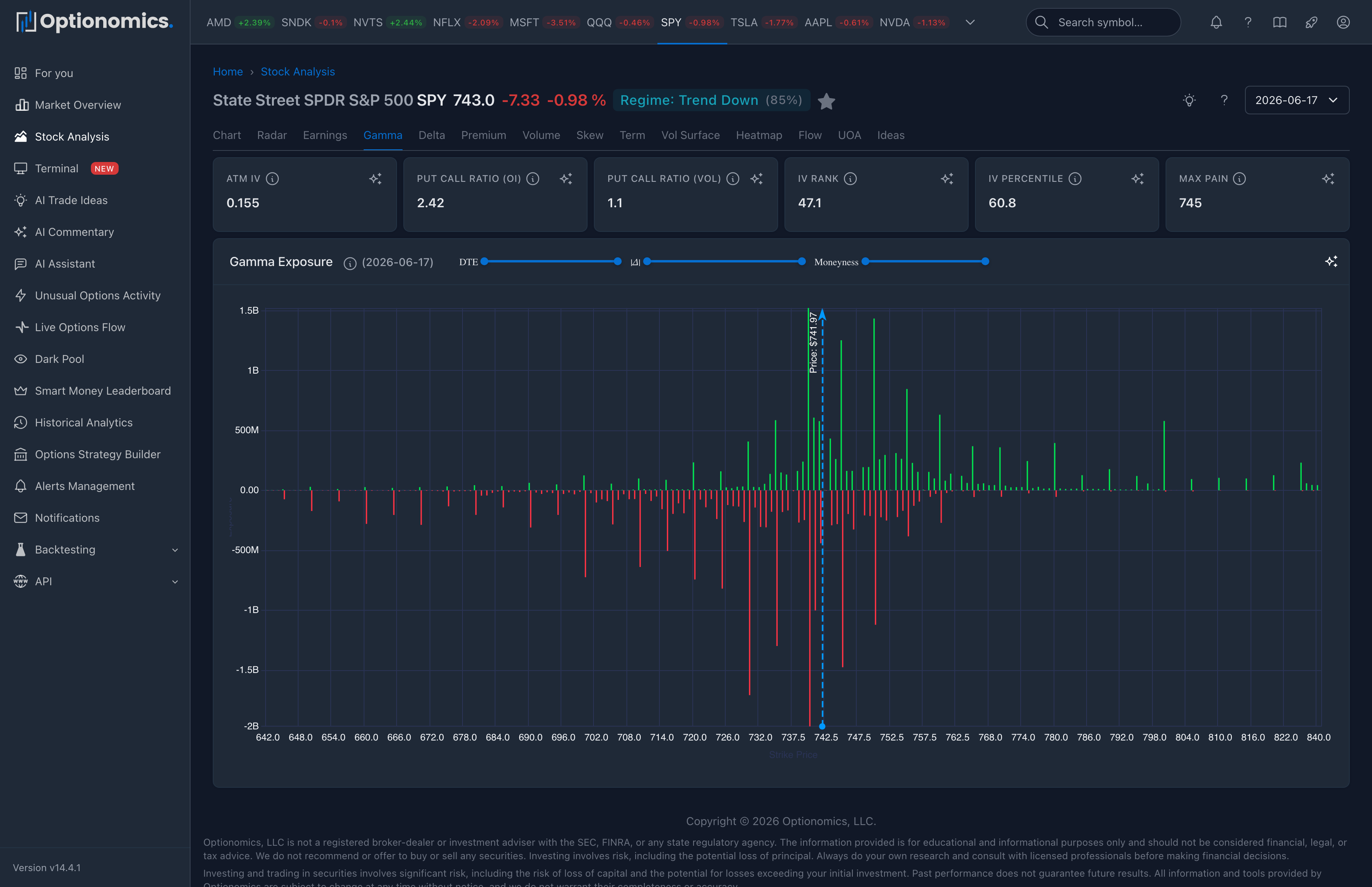Viewport: 1372px width, 887px height.
Task: Click the Home breadcrumb link
Action: pos(228,71)
